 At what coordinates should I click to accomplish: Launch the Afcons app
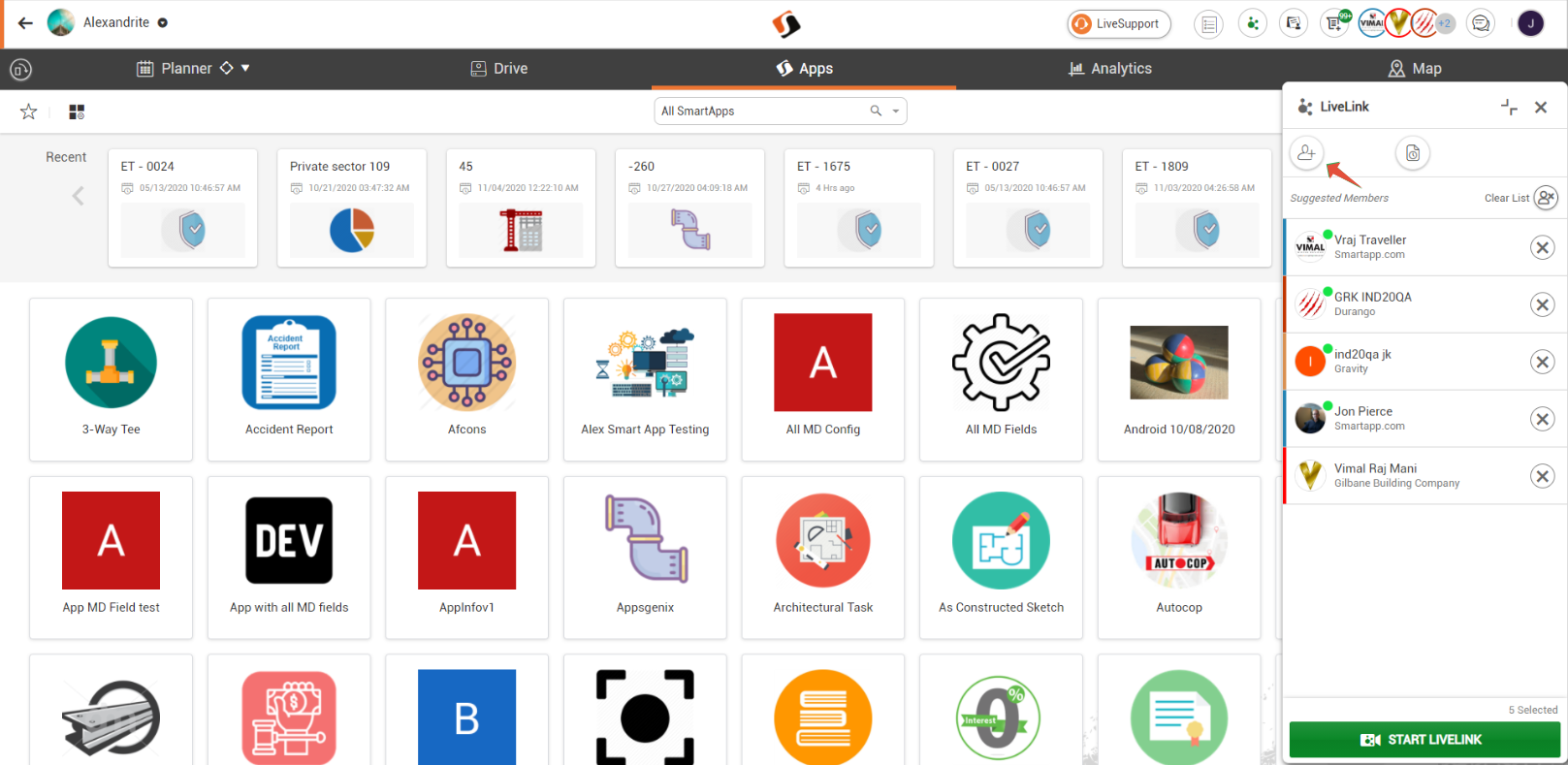click(466, 379)
